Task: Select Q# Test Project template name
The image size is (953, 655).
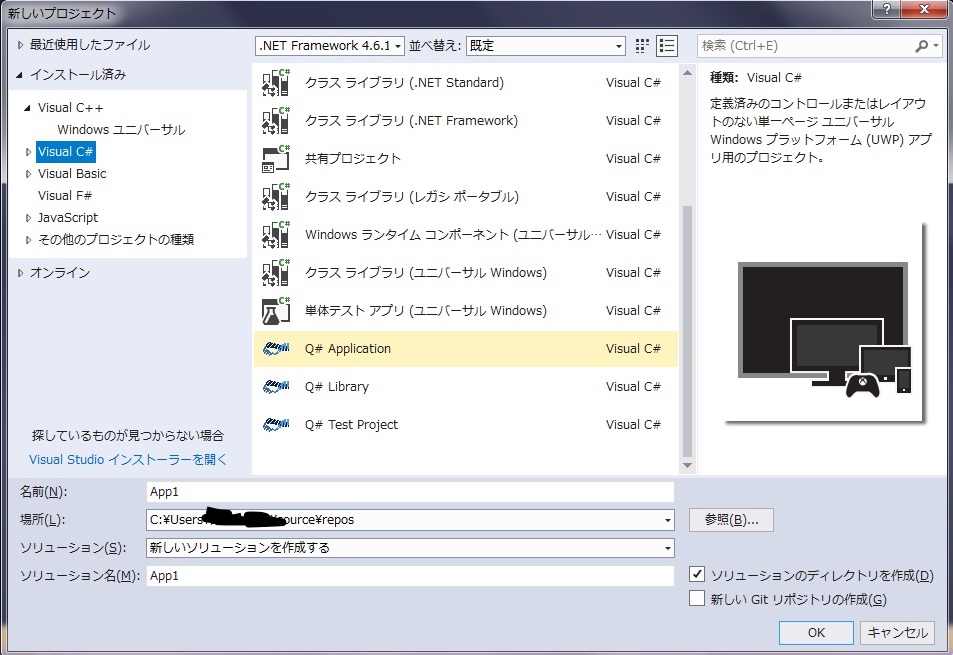Action: pyautogui.click(x=351, y=425)
